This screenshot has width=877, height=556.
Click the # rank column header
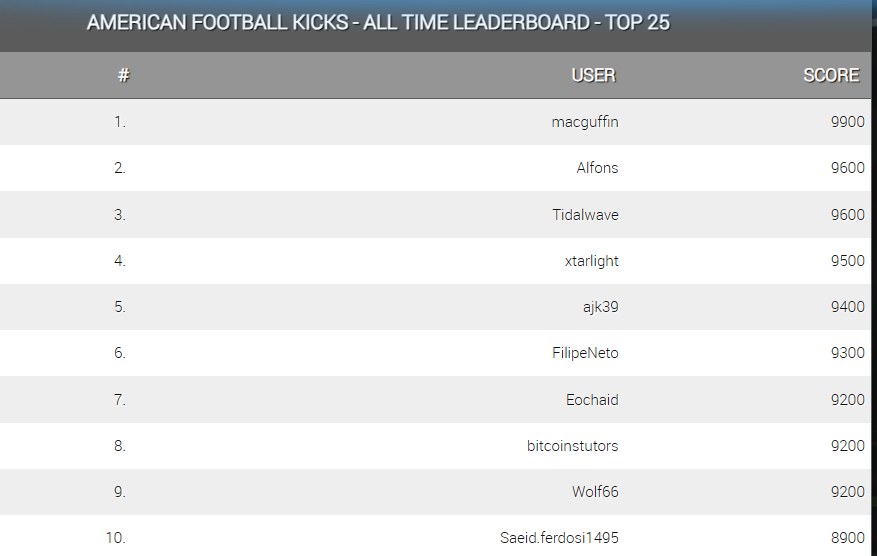pyautogui.click(x=123, y=75)
